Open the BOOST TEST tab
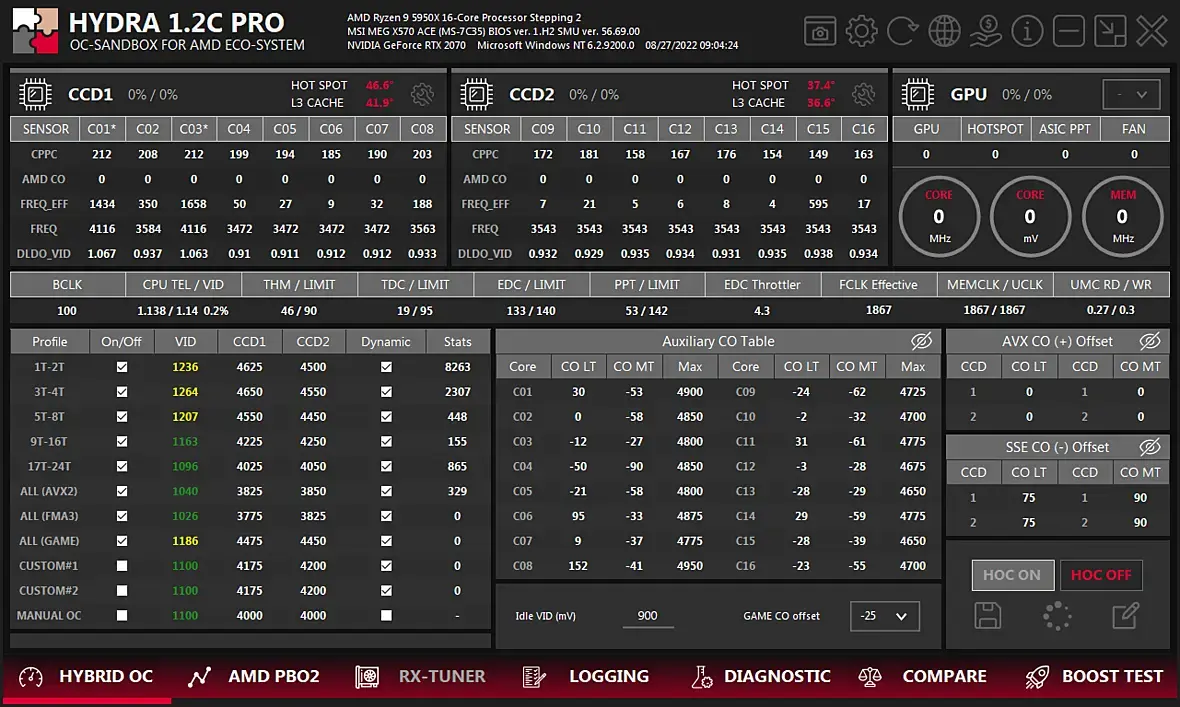The image size is (1180, 707). click(1094, 676)
